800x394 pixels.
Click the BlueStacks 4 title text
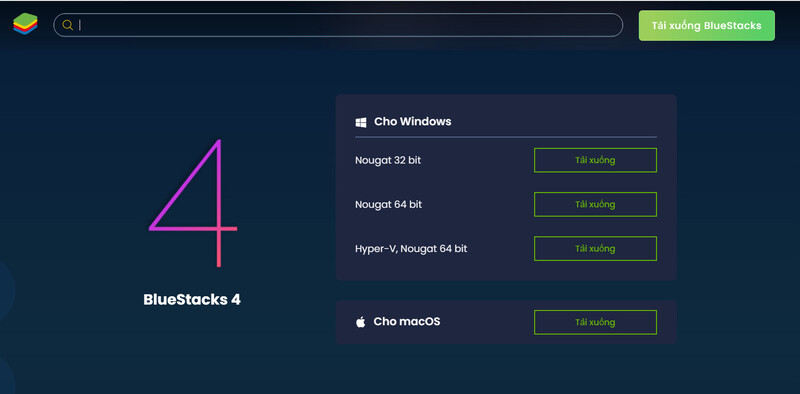point(192,300)
